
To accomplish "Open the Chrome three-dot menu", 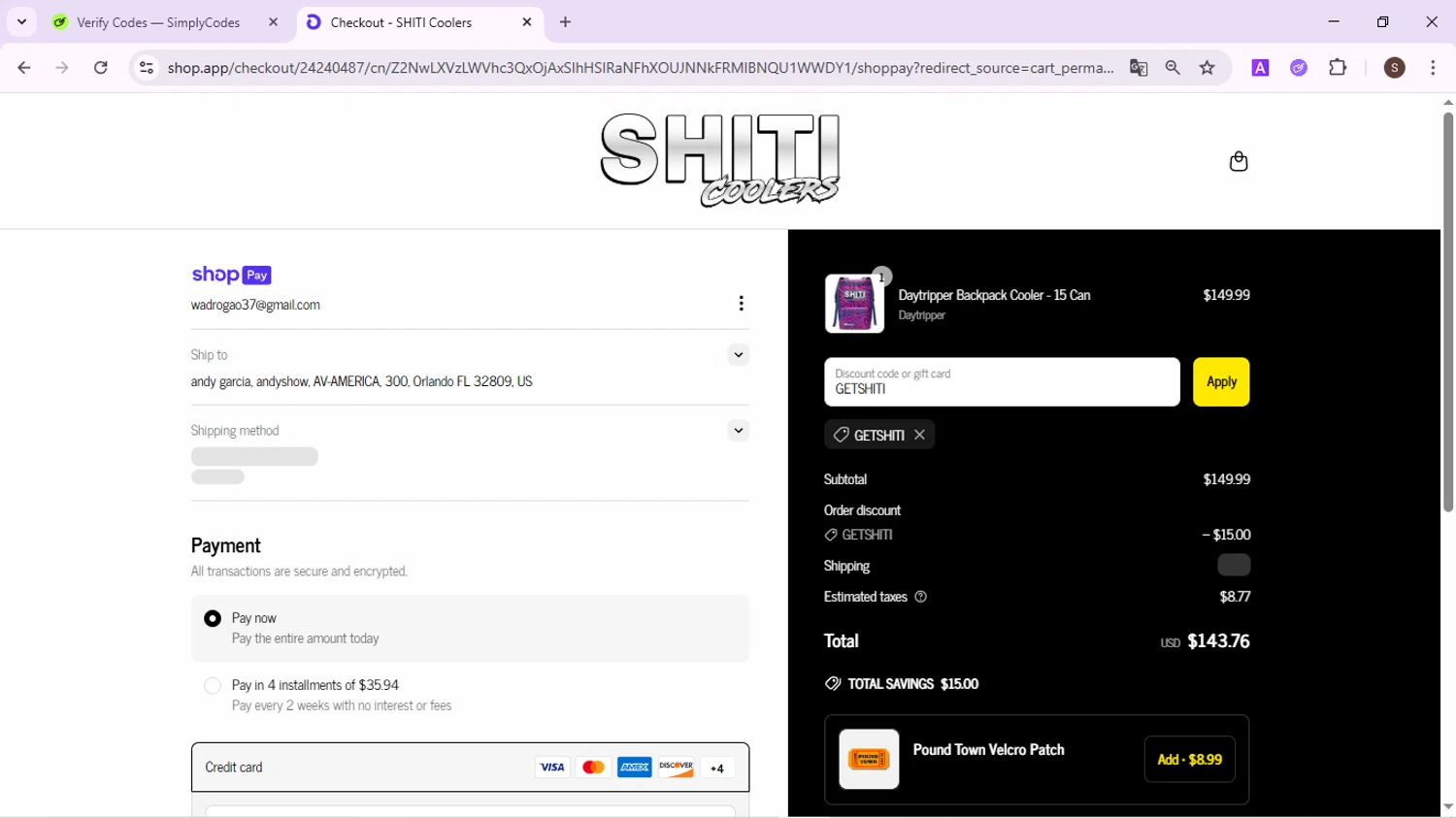I will (x=1433, y=68).
